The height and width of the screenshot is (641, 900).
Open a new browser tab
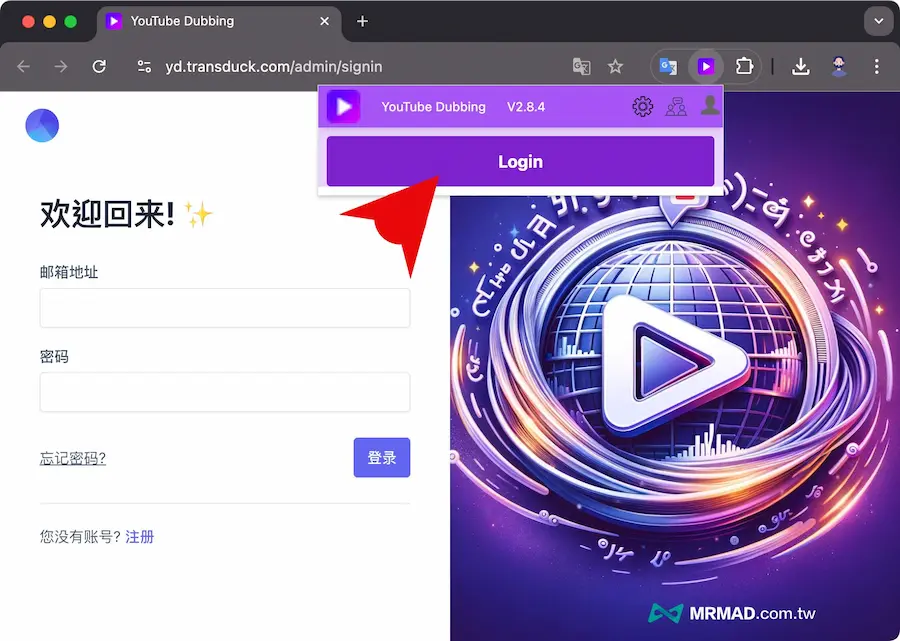click(x=362, y=21)
